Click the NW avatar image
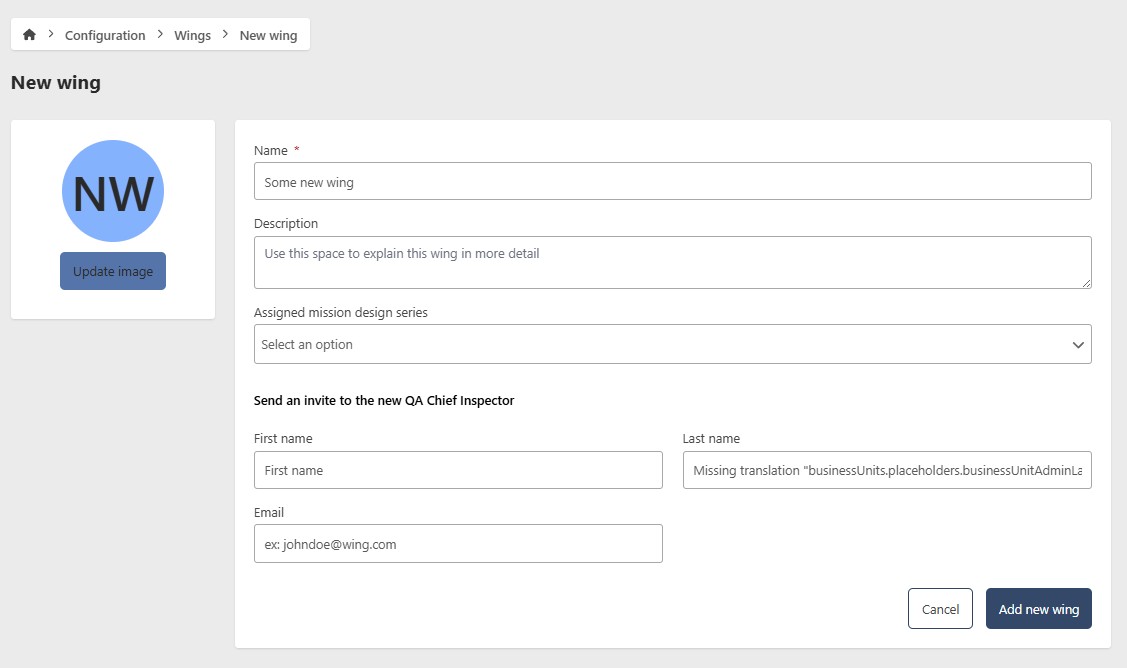 tap(113, 191)
